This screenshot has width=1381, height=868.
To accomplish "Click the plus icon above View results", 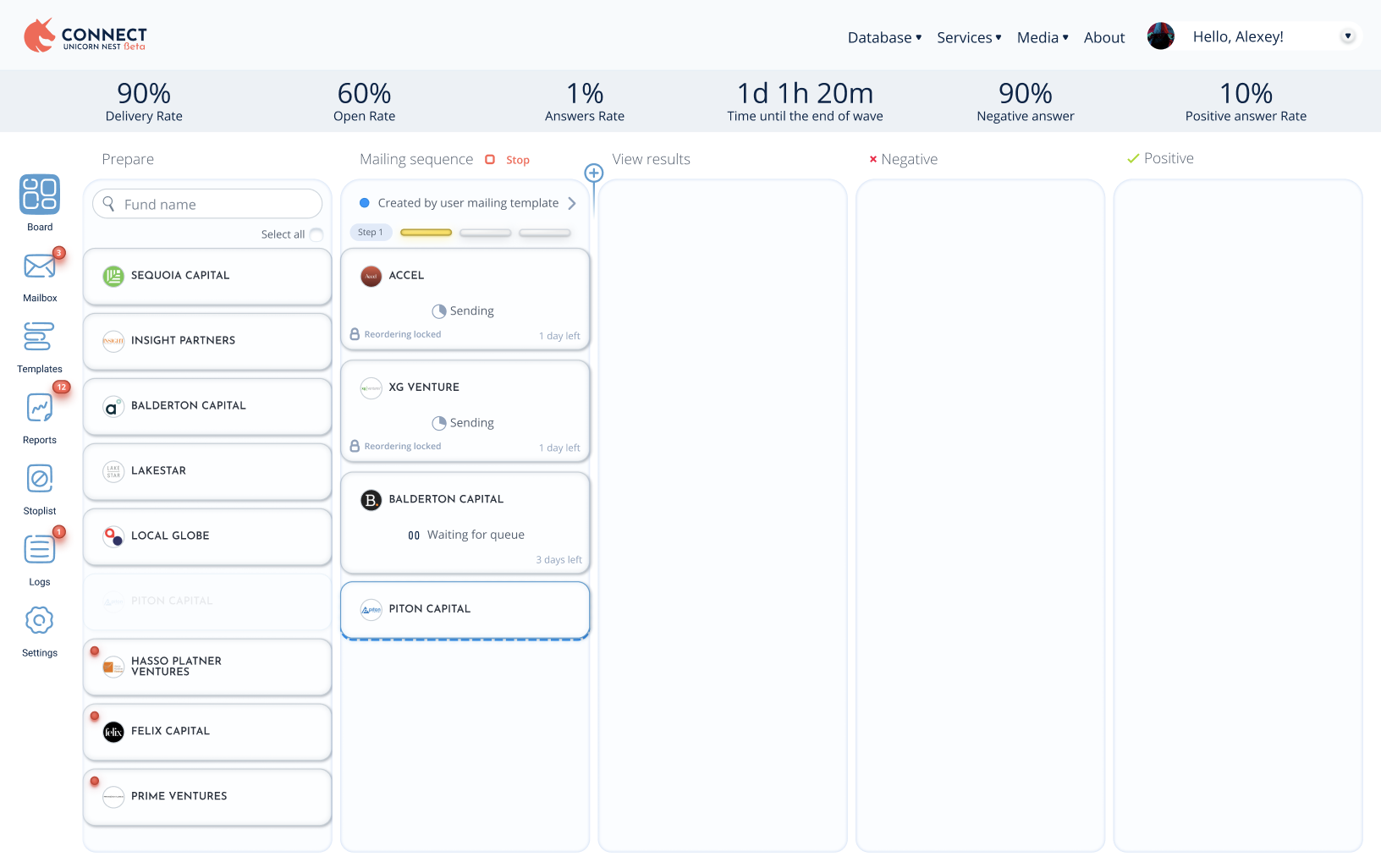I will pyautogui.click(x=594, y=173).
